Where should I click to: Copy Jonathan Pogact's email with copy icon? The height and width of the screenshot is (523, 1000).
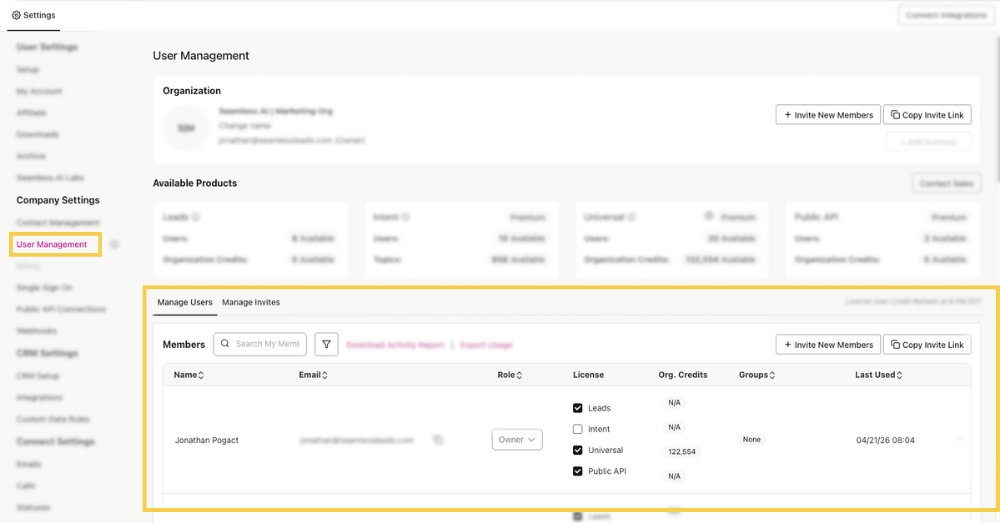tap(438, 440)
